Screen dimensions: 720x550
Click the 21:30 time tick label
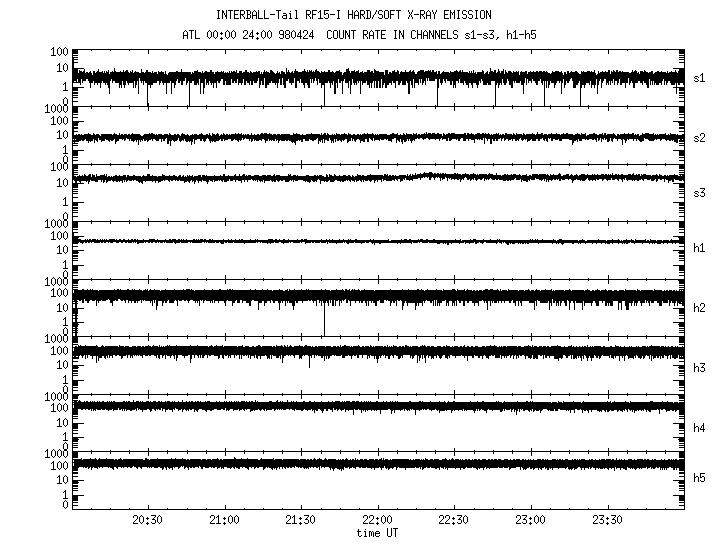pos(301,521)
